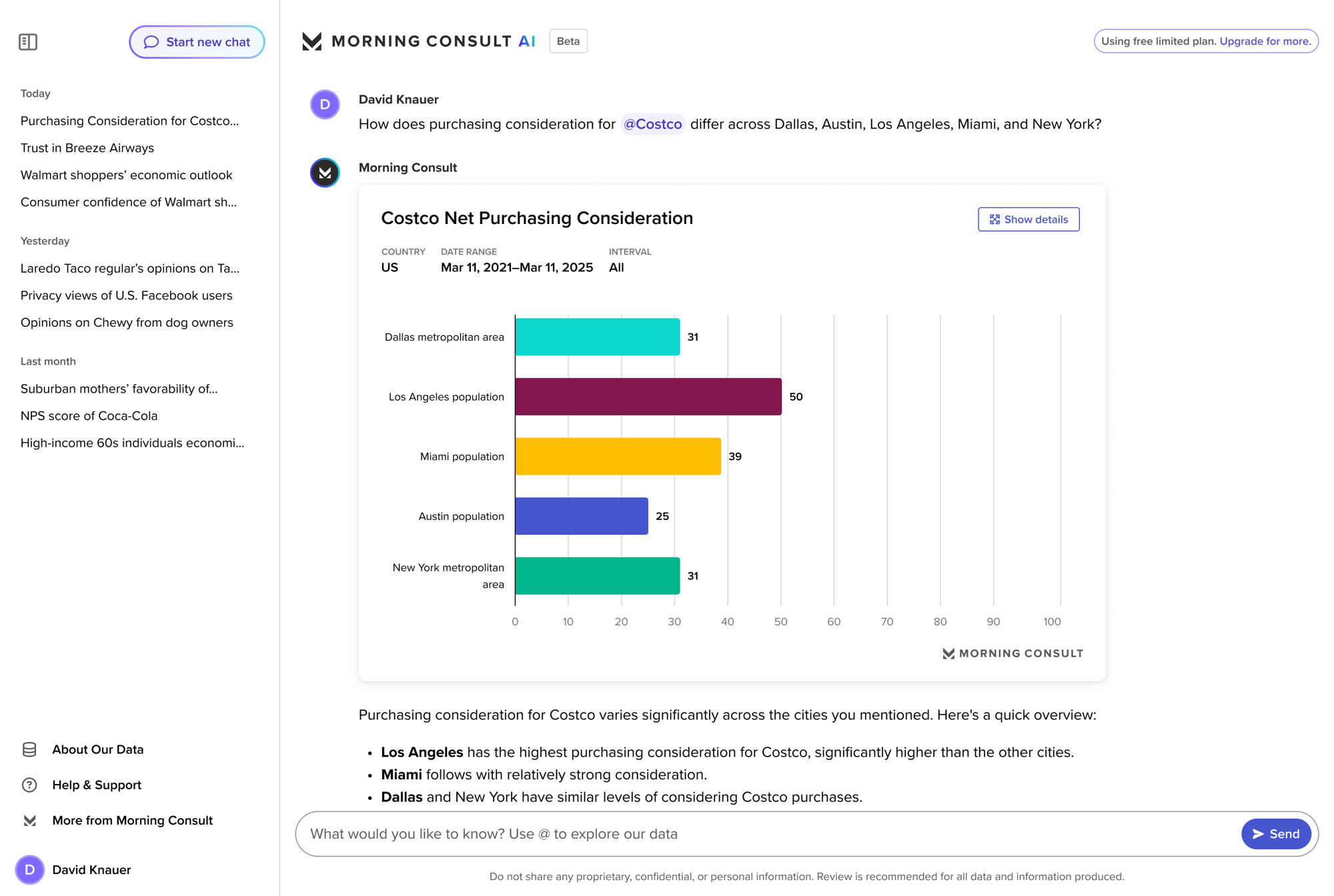Screen dimensions: 1334x896
Task: Open NPS score of Coca-Cola chat
Action: pos(89,416)
